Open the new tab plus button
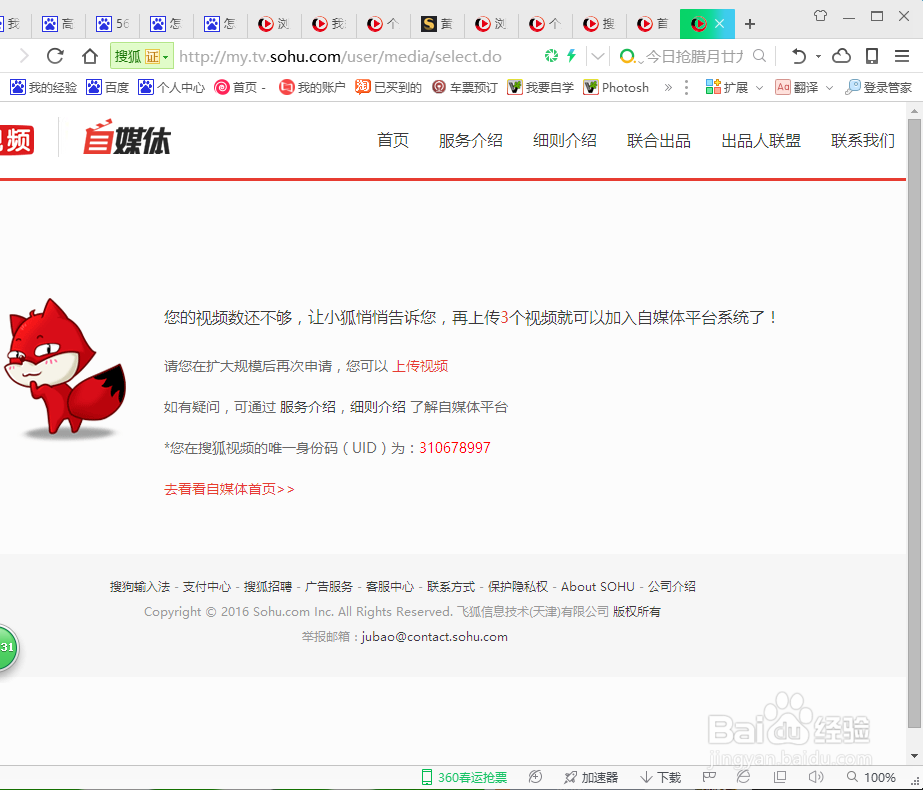Image resolution: width=923 pixels, height=790 pixels. click(749, 24)
